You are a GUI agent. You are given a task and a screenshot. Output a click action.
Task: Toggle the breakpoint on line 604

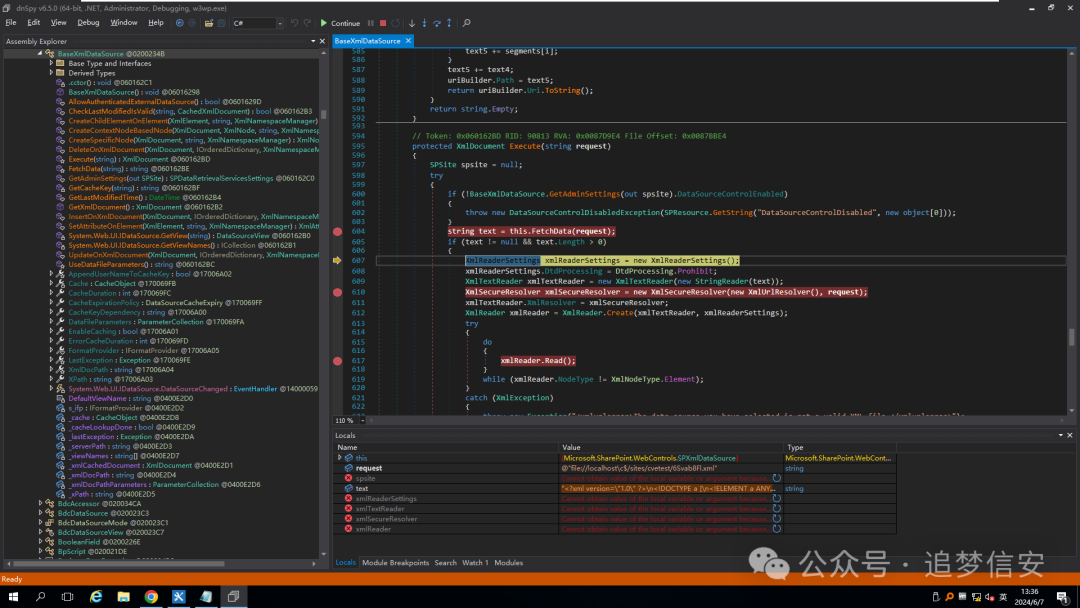pyautogui.click(x=337, y=231)
